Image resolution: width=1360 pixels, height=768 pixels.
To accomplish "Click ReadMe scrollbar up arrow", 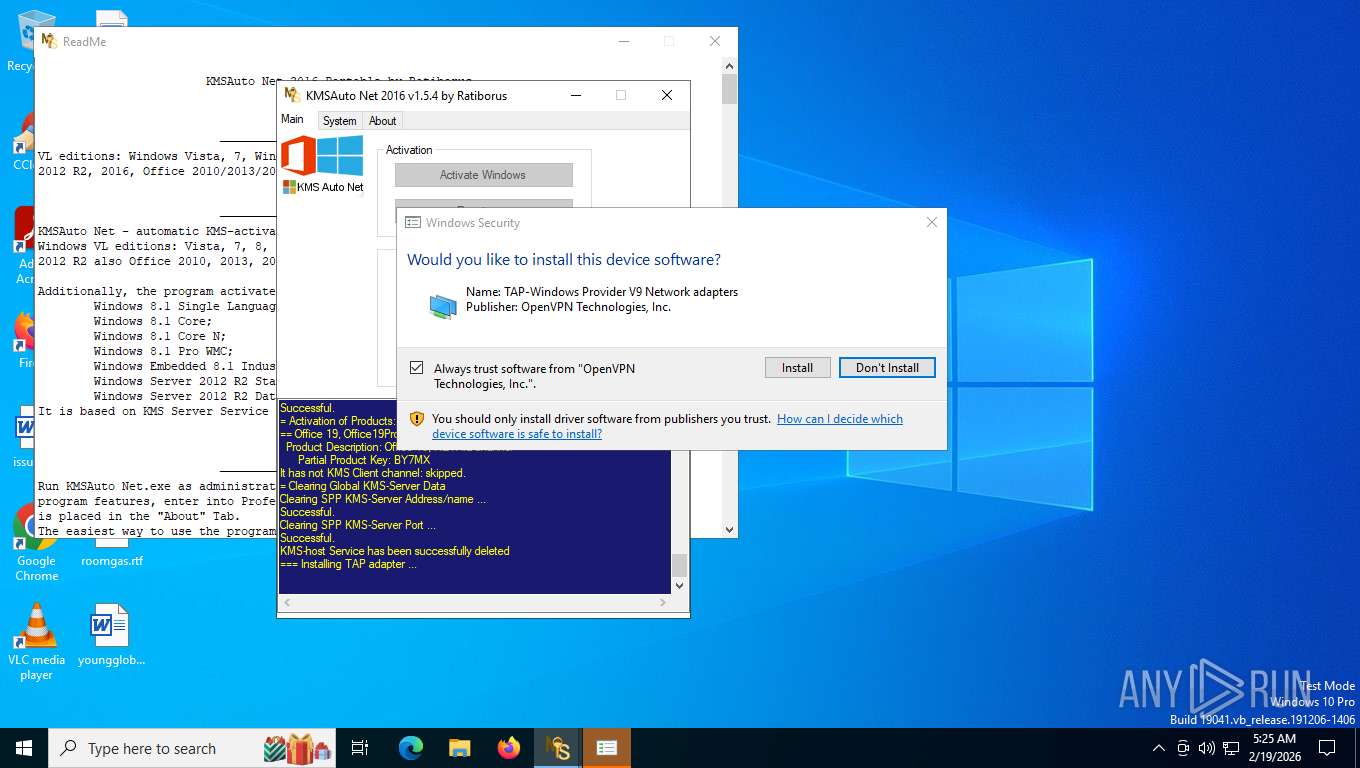I will pos(729,66).
